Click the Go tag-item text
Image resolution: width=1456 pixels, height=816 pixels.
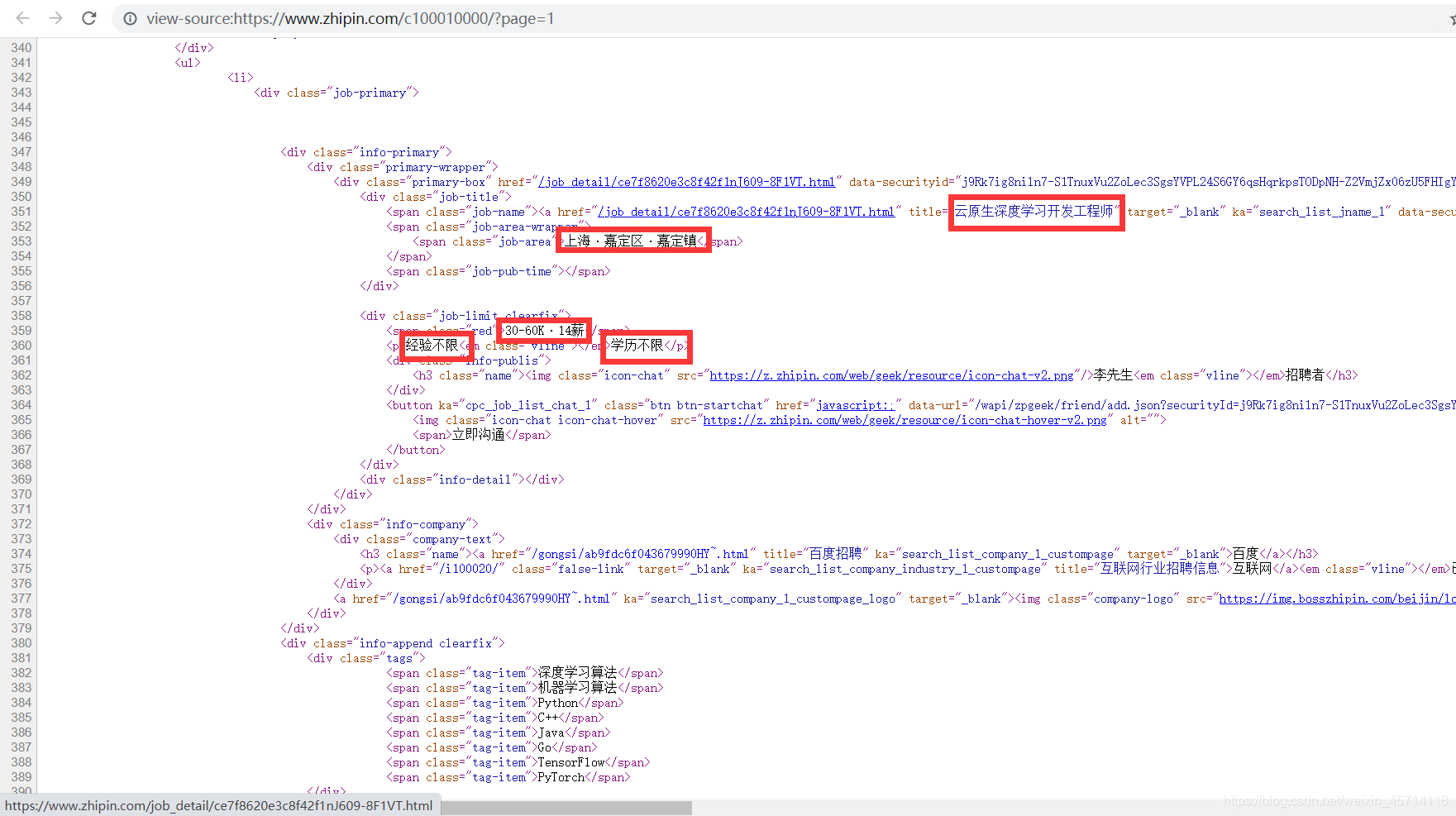pyautogui.click(x=544, y=747)
